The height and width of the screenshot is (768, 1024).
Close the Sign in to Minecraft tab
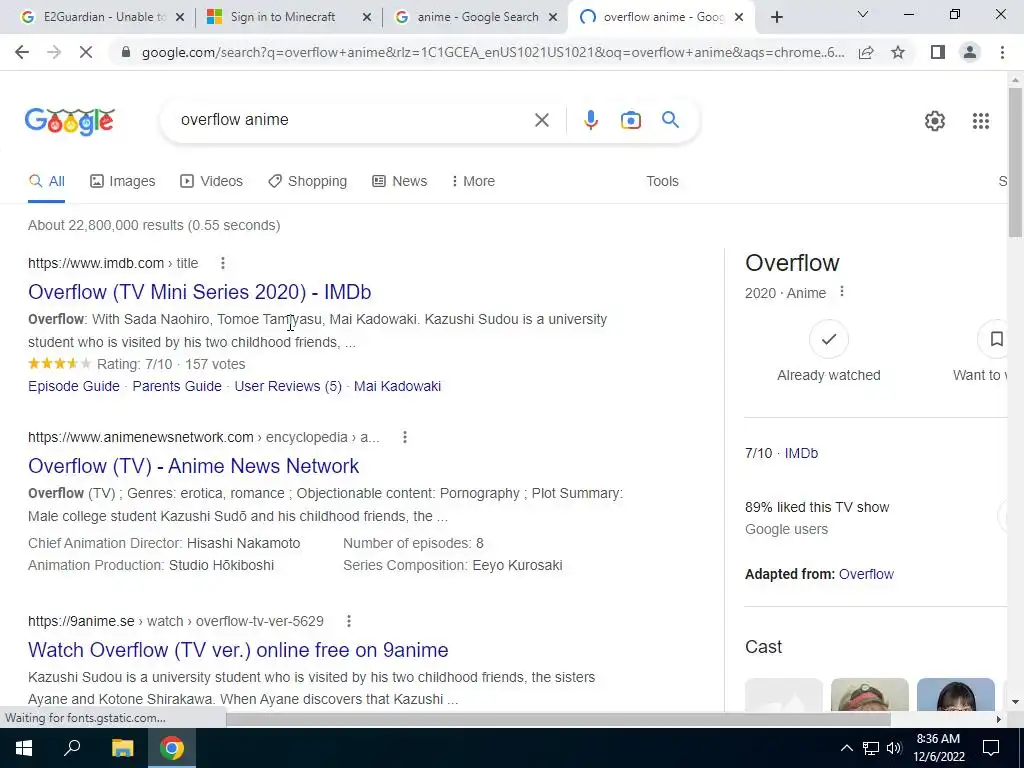pyautogui.click(x=366, y=17)
